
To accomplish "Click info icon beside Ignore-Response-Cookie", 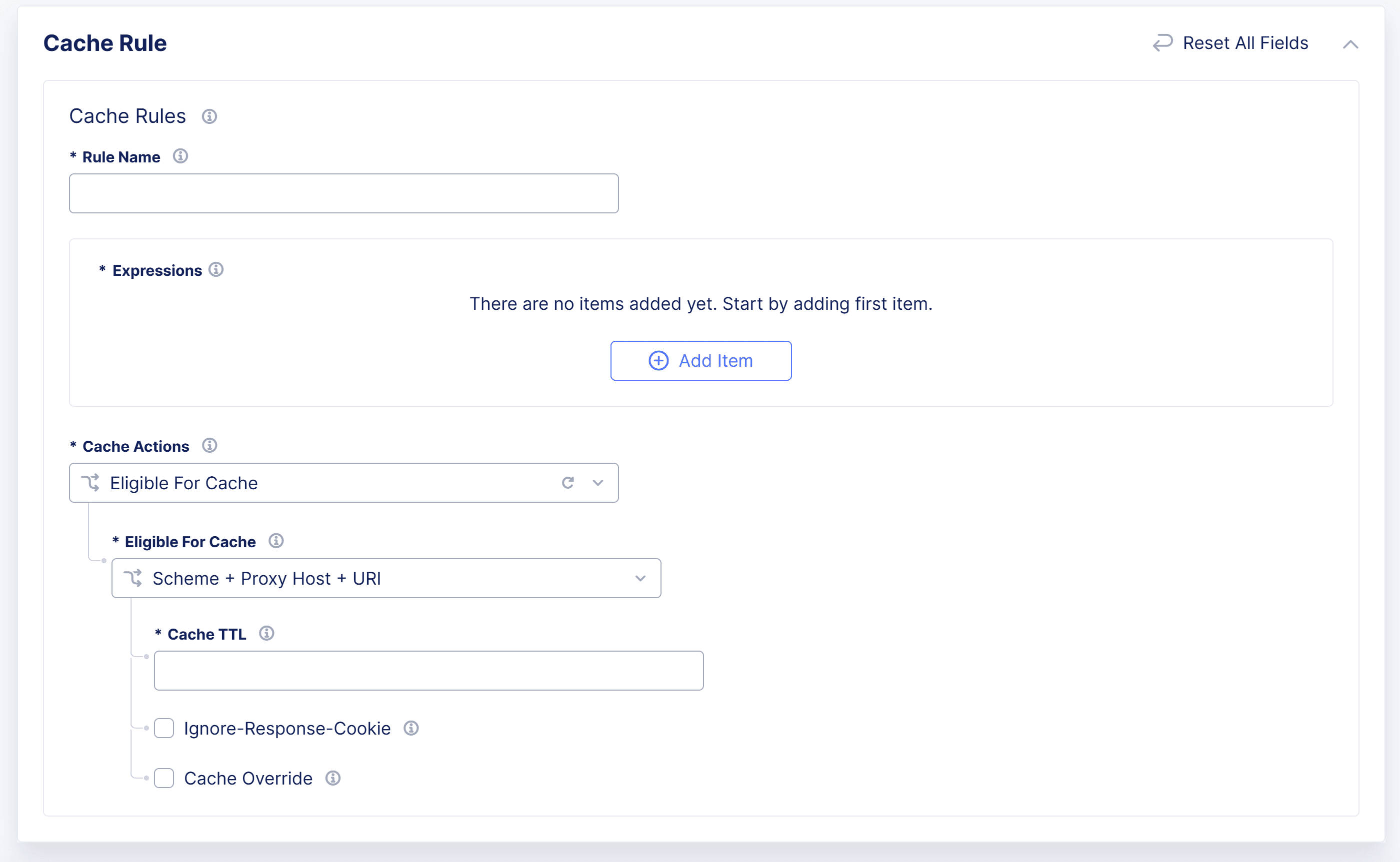I will click(410, 728).
